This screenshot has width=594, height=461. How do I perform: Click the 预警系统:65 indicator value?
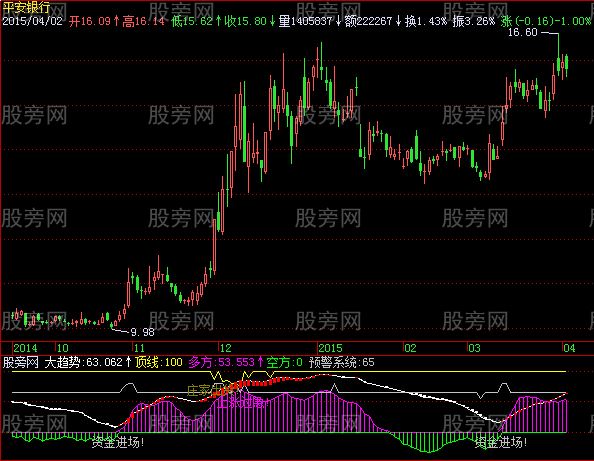[x=342, y=363]
